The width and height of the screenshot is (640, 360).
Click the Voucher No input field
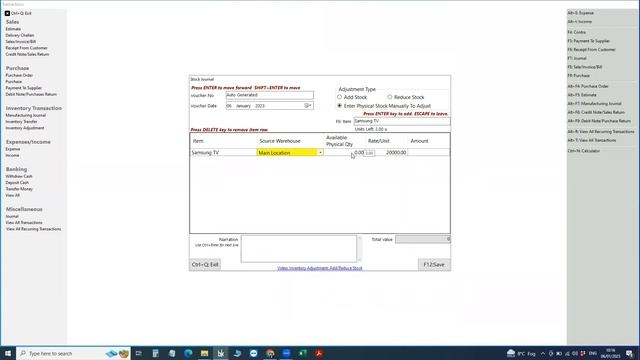pyautogui.click(x=270, y=95)
